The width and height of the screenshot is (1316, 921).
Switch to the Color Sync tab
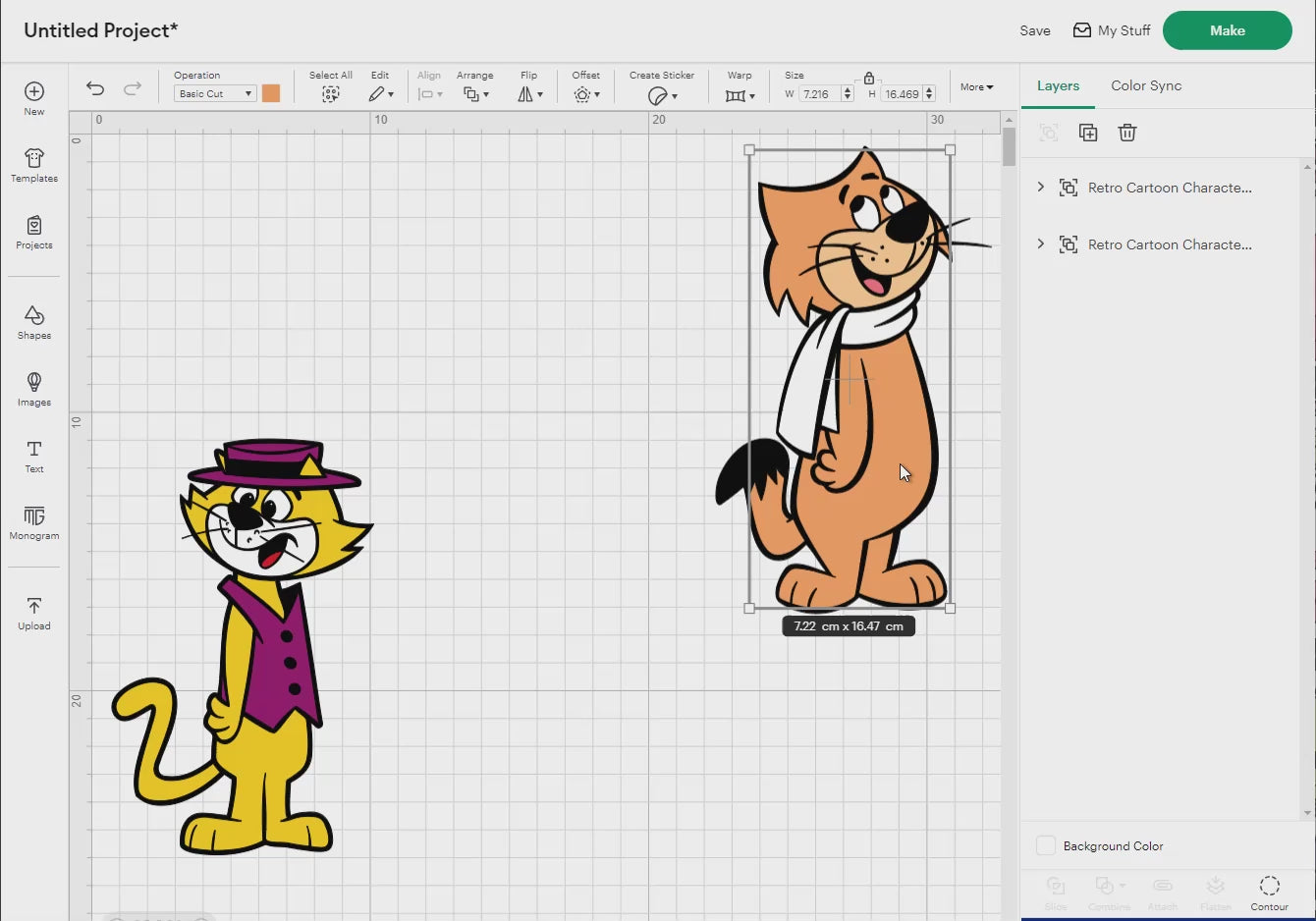click(x=1146, y=85)
